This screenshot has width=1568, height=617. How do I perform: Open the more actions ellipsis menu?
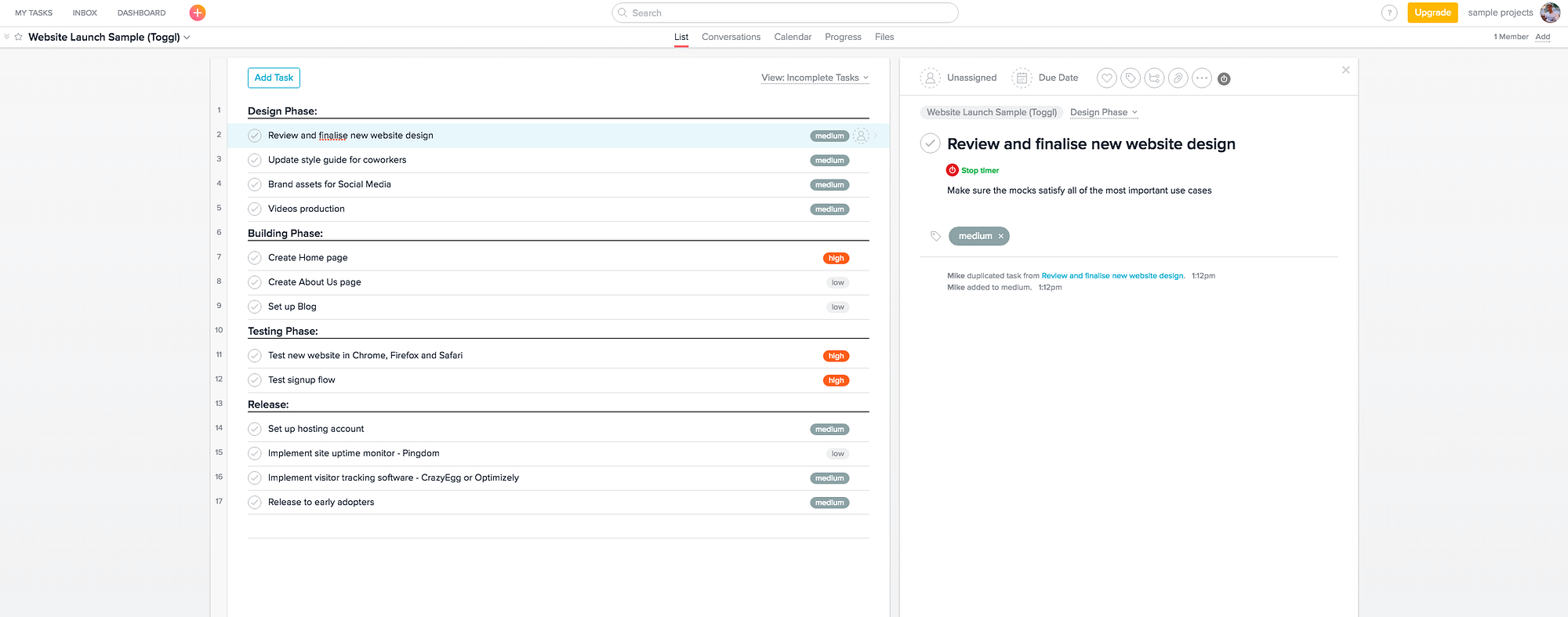click(x=1202, y=78)
